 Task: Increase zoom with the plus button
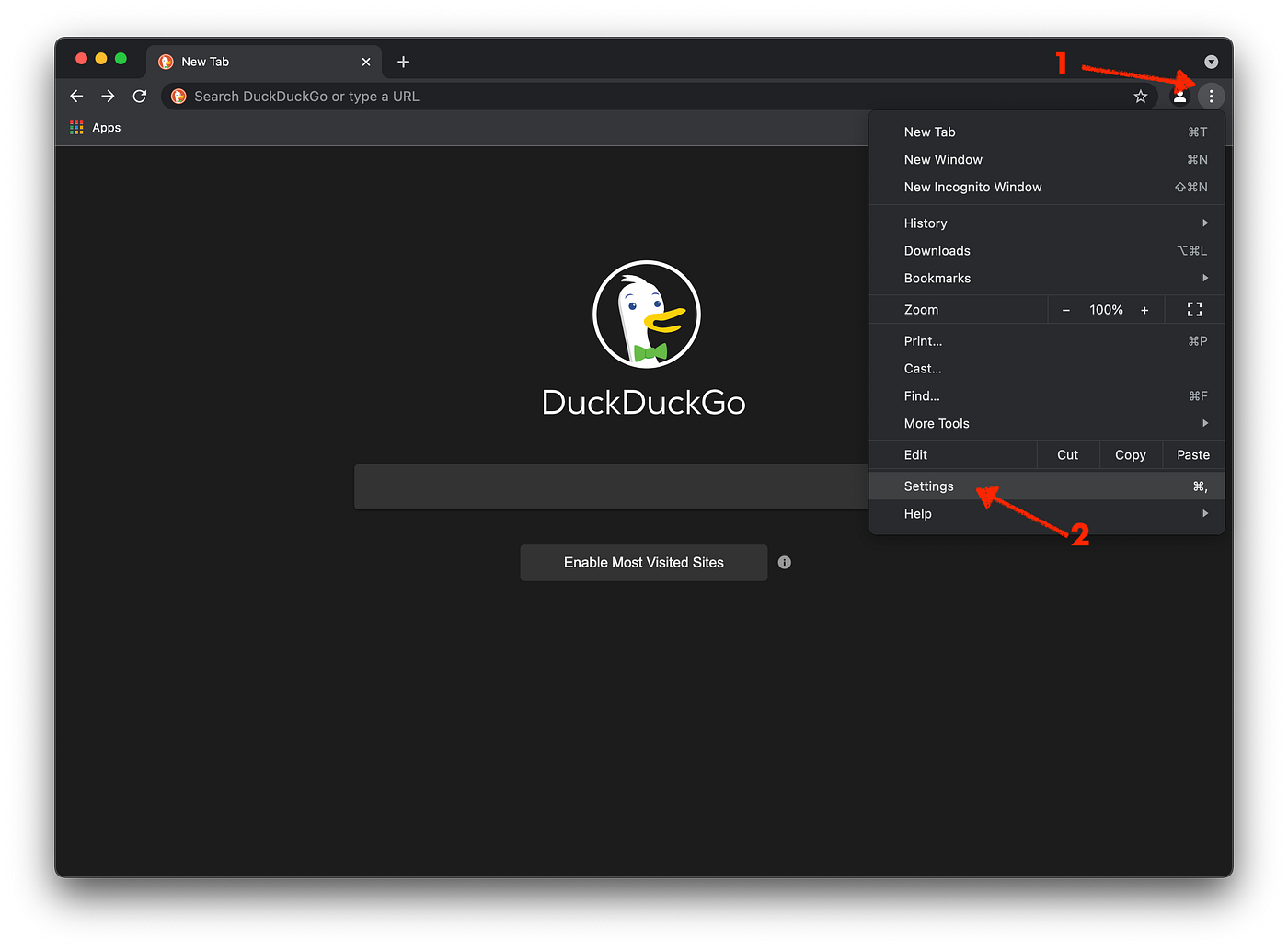click(1144, 310)
